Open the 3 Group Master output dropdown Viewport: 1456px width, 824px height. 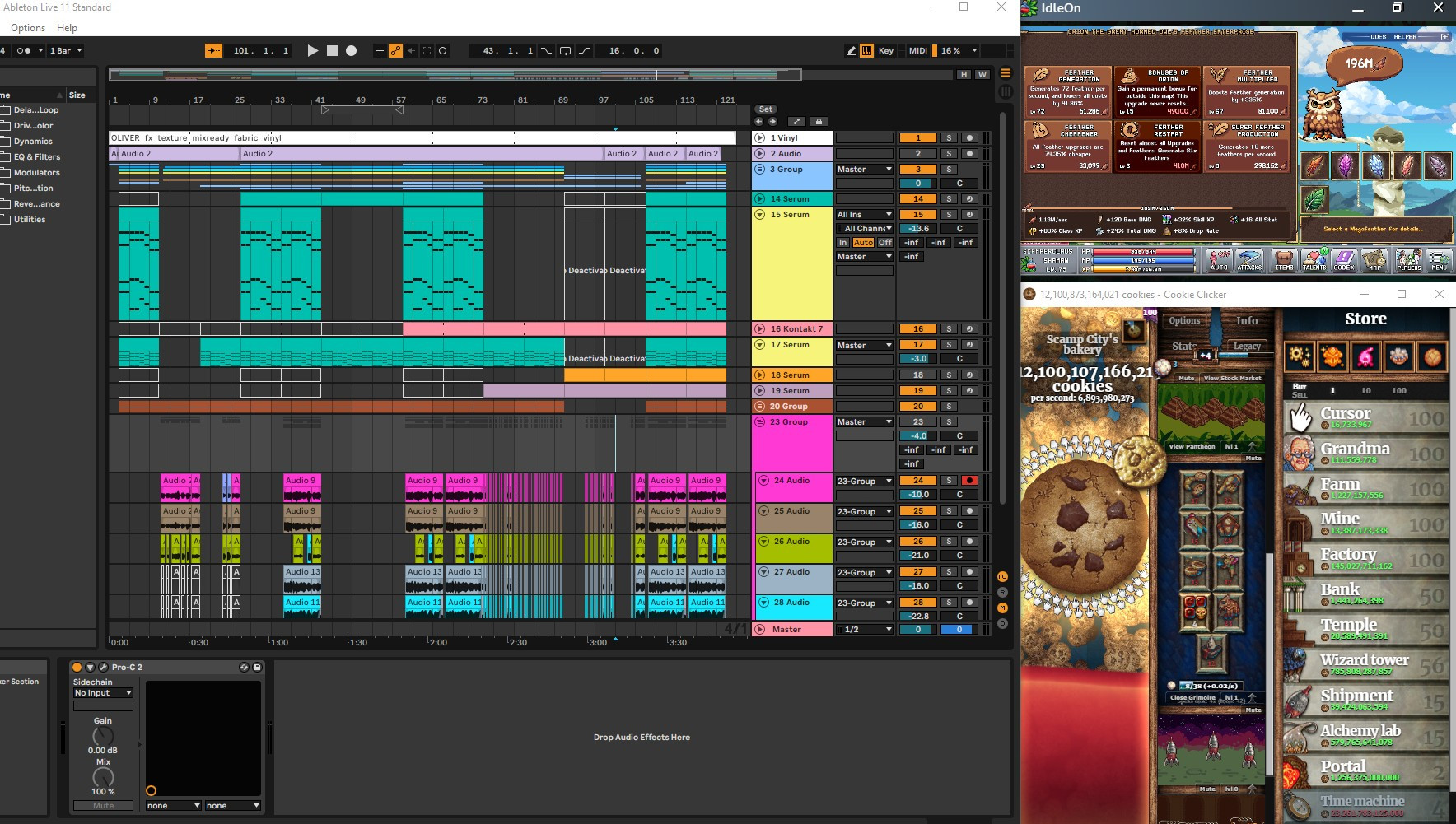tap(865, 169)
